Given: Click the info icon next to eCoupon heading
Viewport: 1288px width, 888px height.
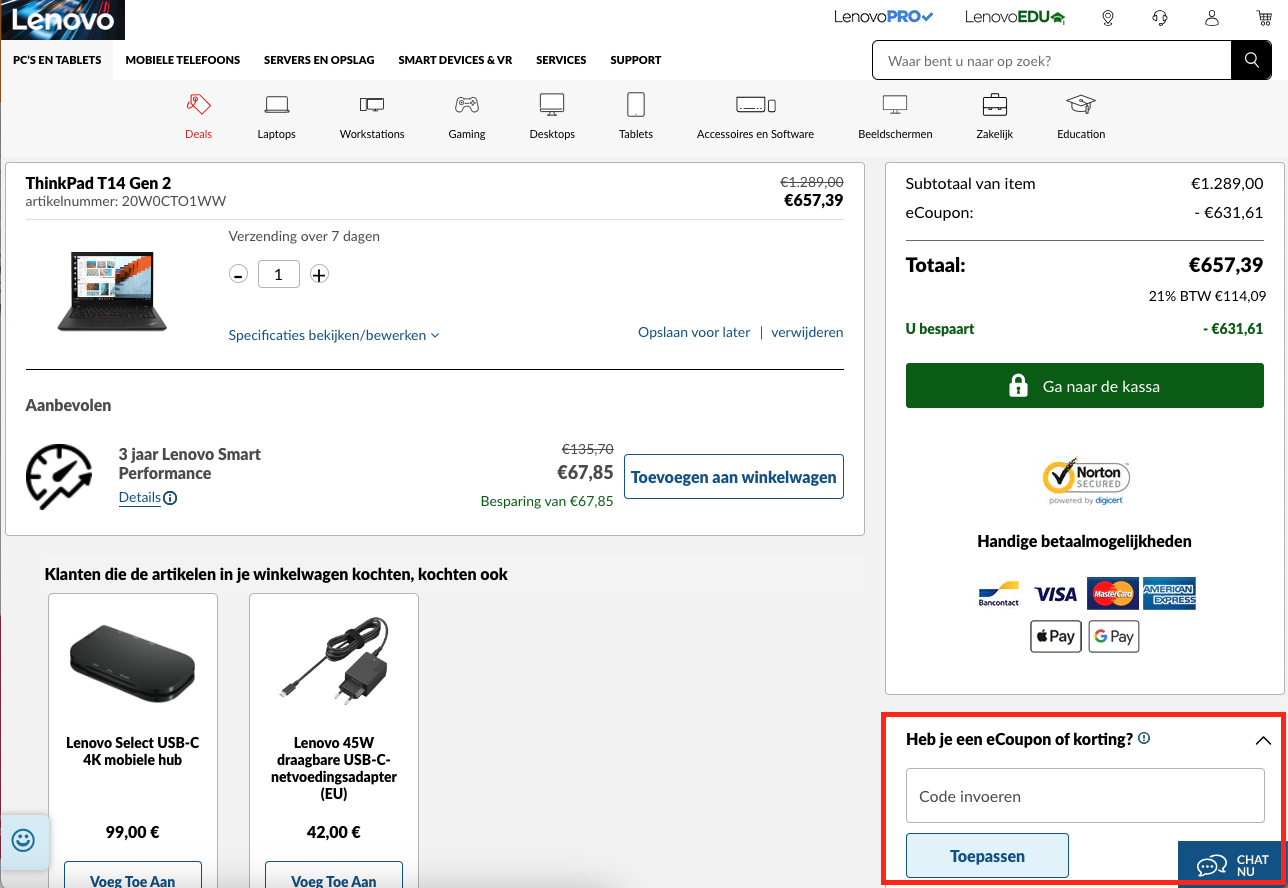Looking at the screenshot, I should click(1144, 738).
